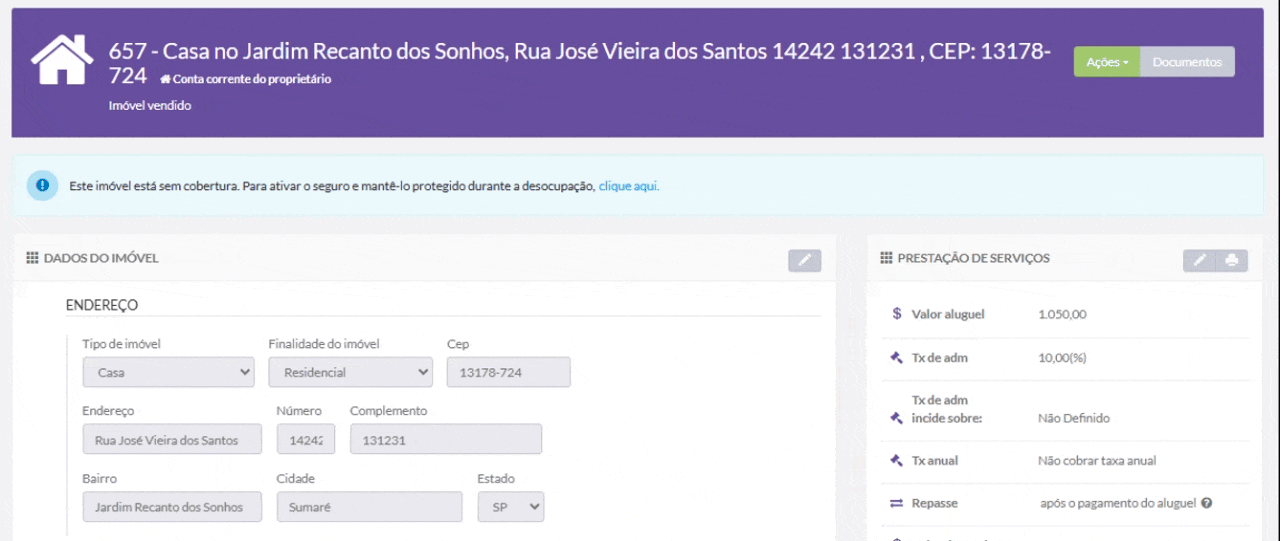The height and width of the screenshot is (541, 1280).
Task: Print Prestação de Serviços via printer icon
Action: pyautogui.click(x=1232, y=260)
